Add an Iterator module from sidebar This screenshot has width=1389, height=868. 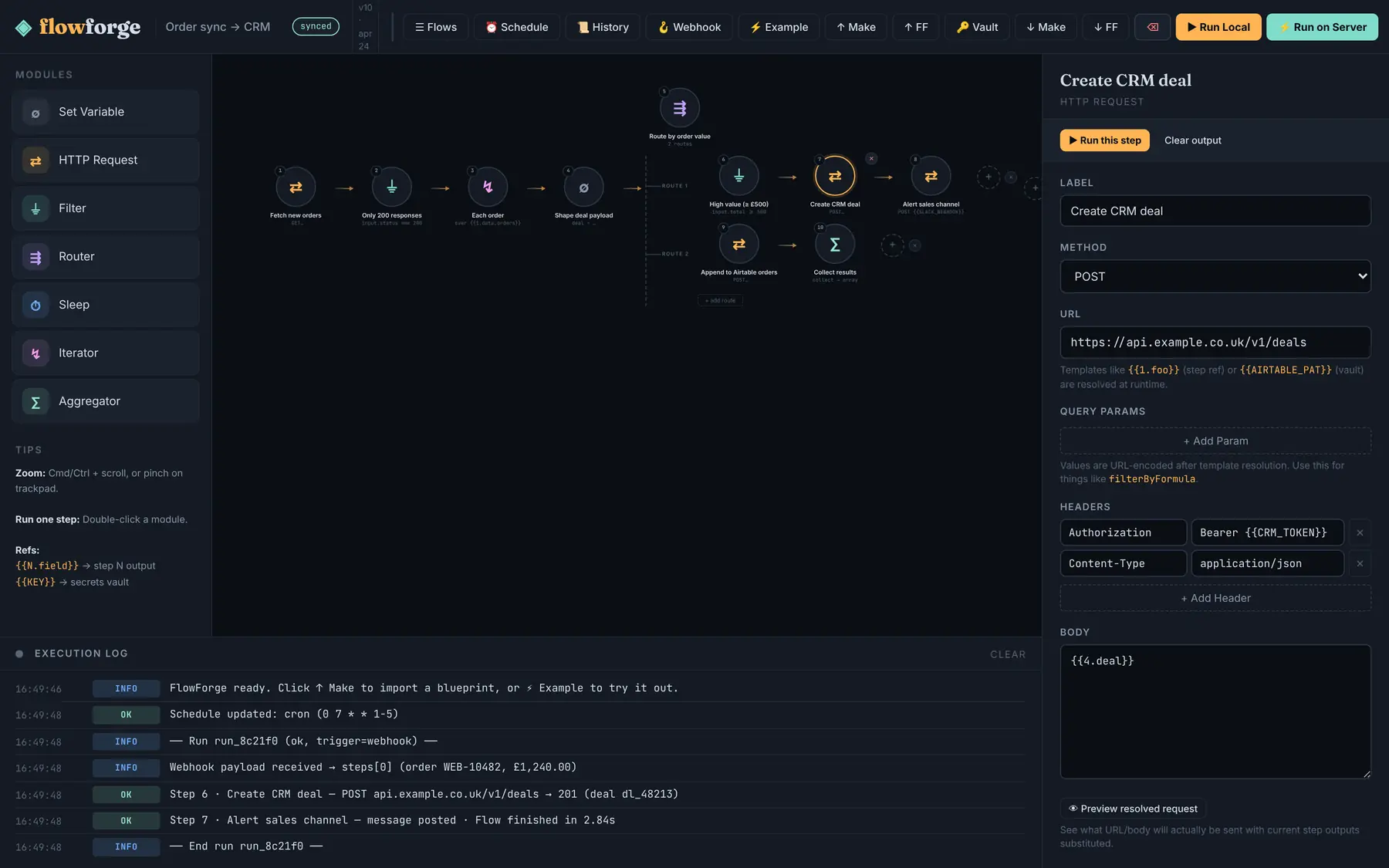tap(106, 353)
